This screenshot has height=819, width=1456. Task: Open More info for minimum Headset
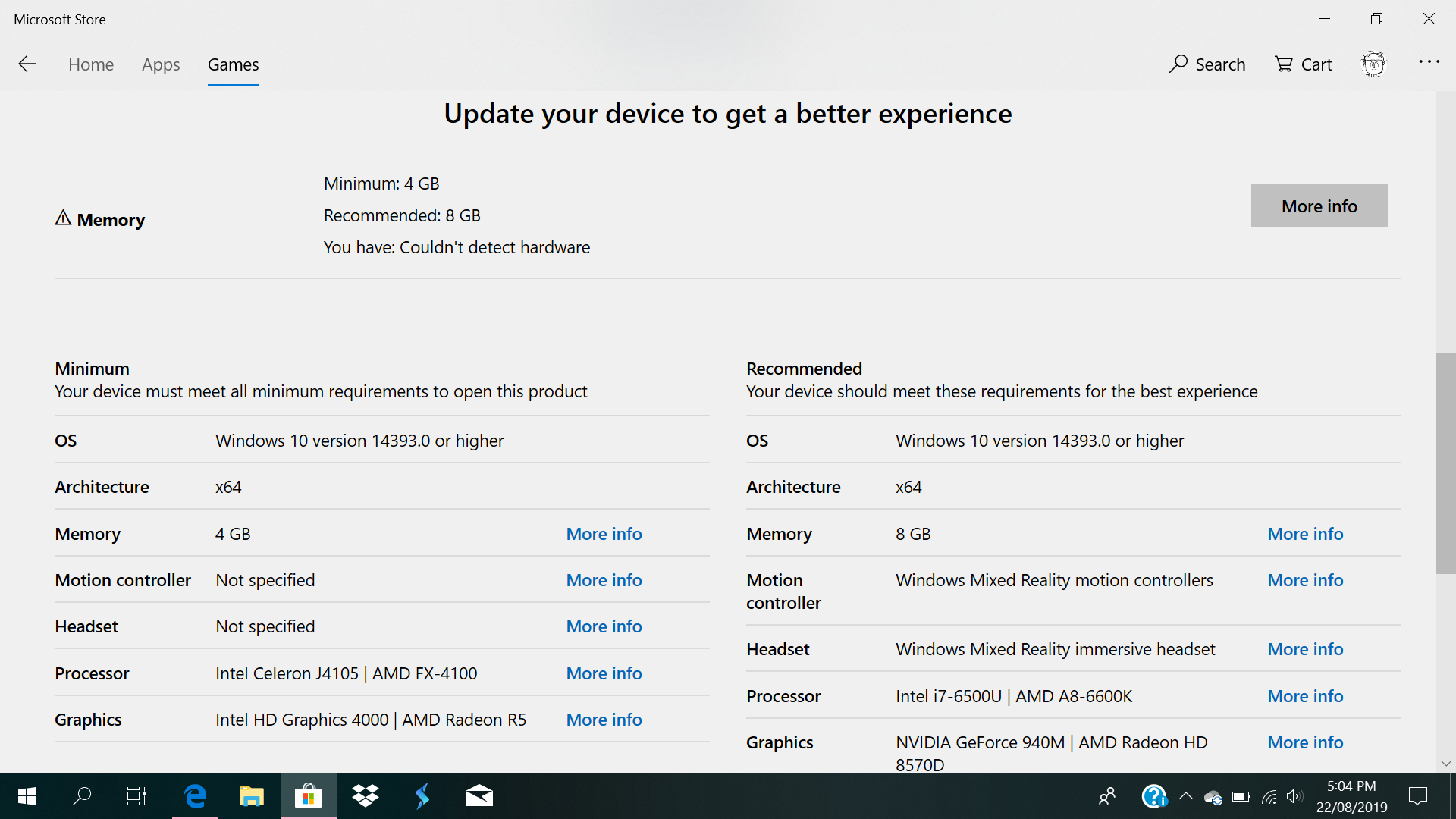pyautogui.click(x=604, y=626)
